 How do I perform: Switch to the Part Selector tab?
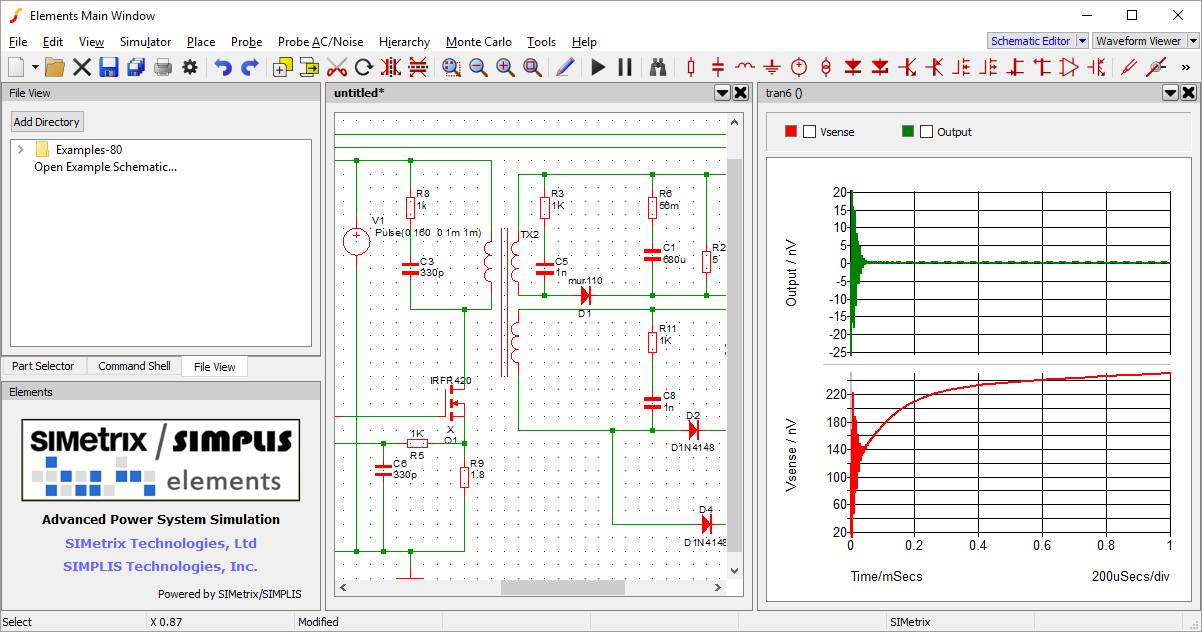point(43,366)
